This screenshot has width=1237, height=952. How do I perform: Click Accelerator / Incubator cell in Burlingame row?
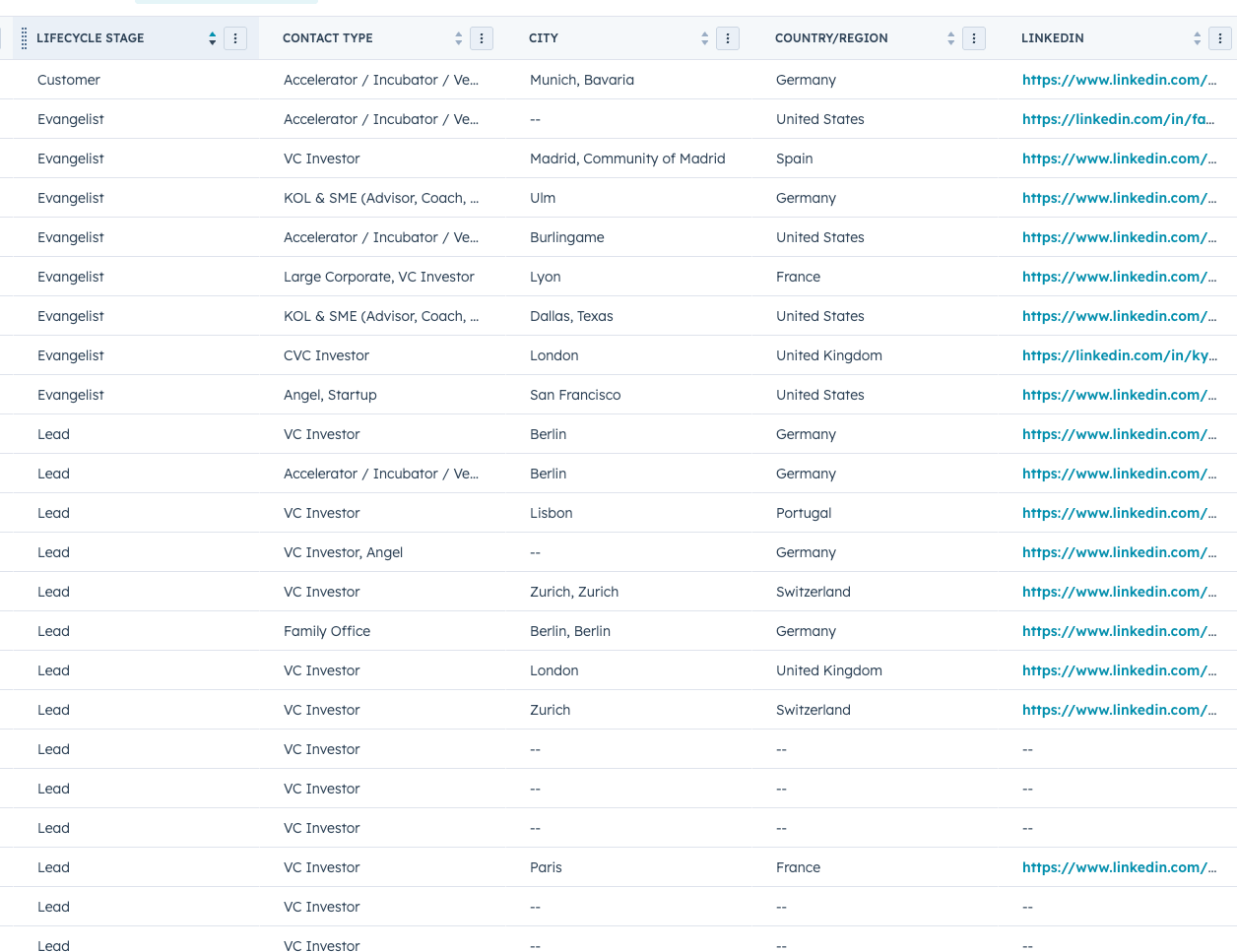[x=381, y=237]
